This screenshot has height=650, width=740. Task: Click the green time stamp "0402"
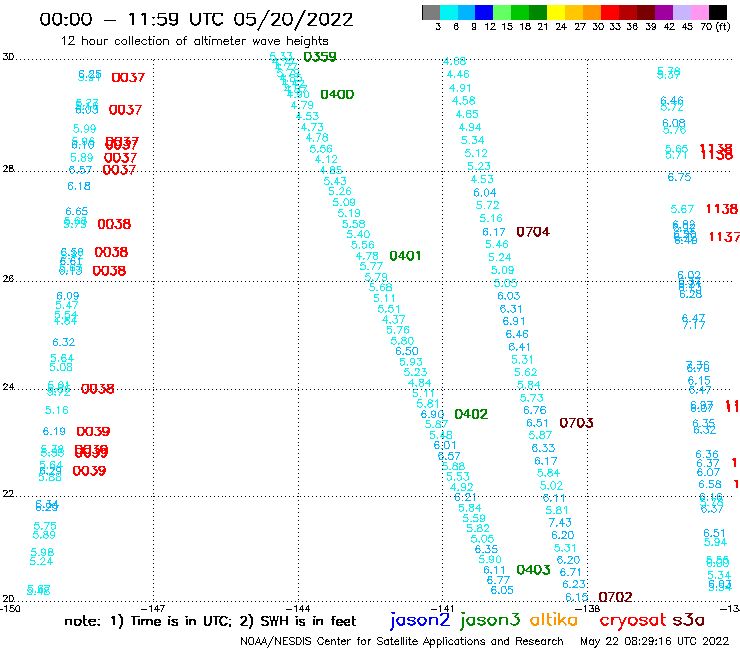(x=471, y=414)
